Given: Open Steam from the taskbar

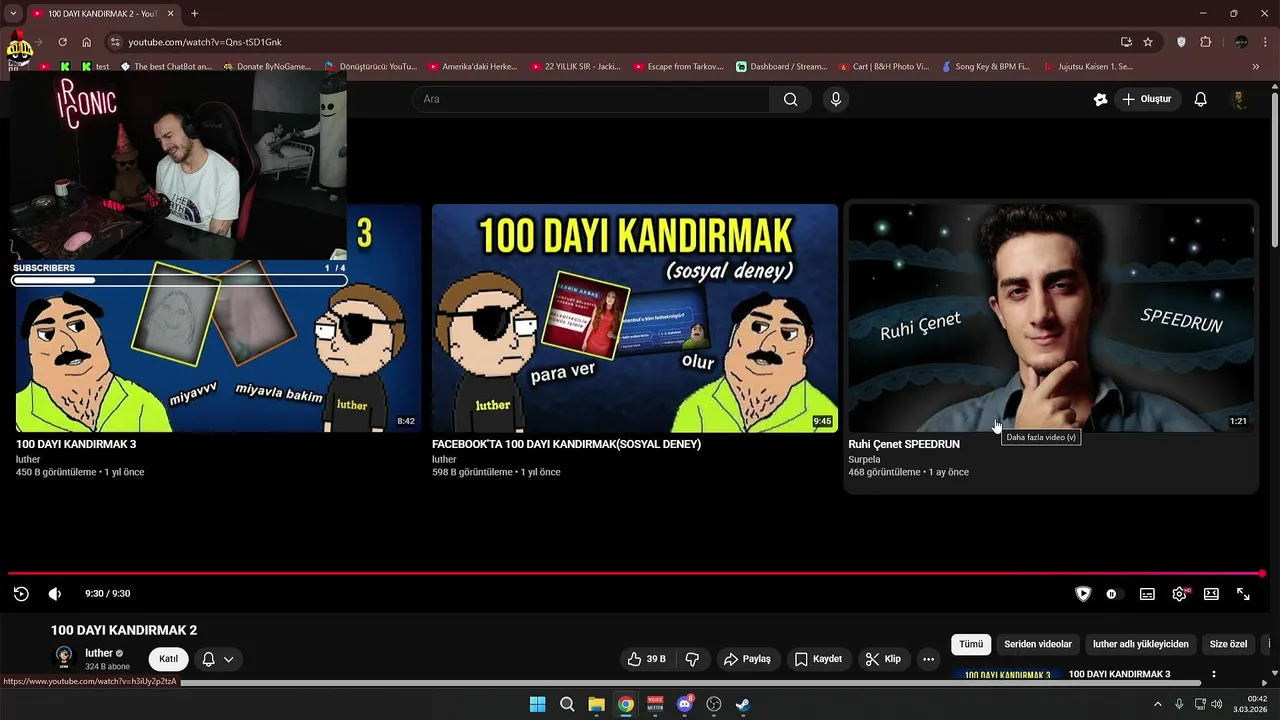Looking at the screenshot, I should (743, 704).
